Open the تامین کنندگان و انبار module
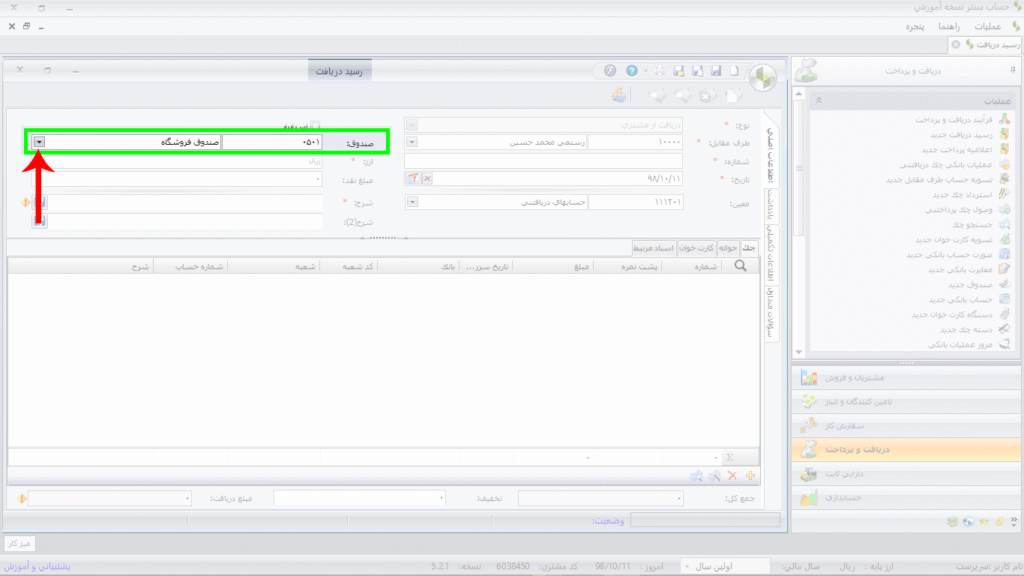Viewport: 1024px width, 576px height. [x=906, y=402]
